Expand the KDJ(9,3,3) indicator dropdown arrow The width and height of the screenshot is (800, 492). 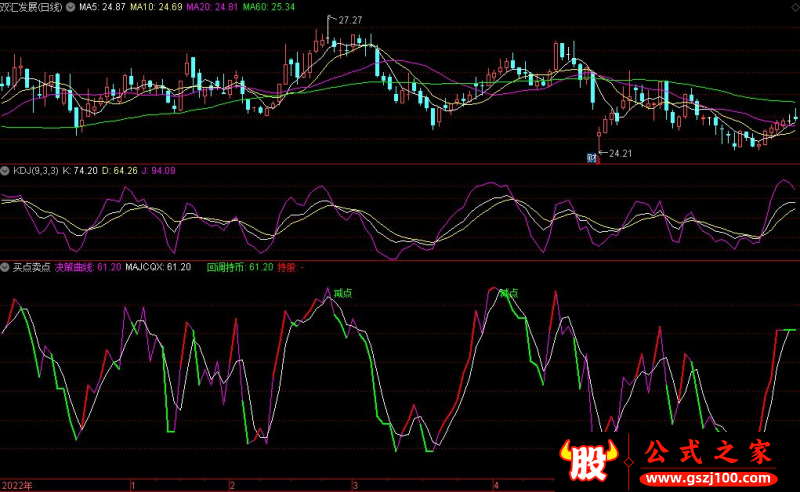5,170
